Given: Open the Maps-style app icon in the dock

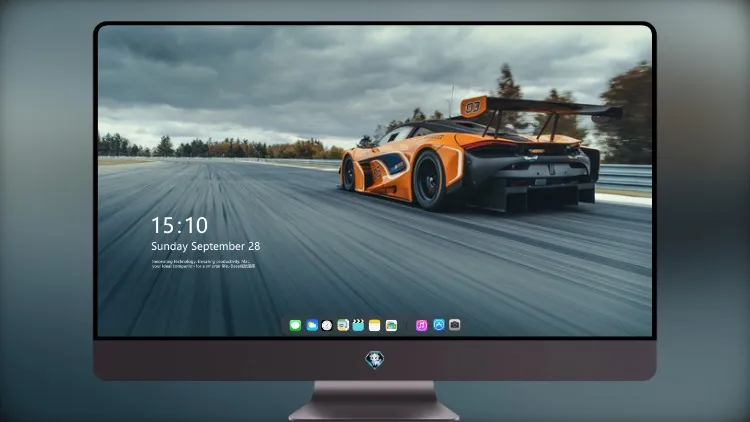Looking at the screenshot, I should (343, 325).
